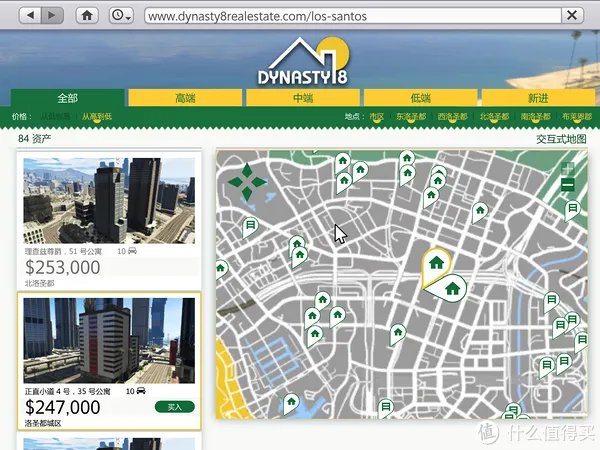Open the browsing history clock dropdown

[121, 16]
